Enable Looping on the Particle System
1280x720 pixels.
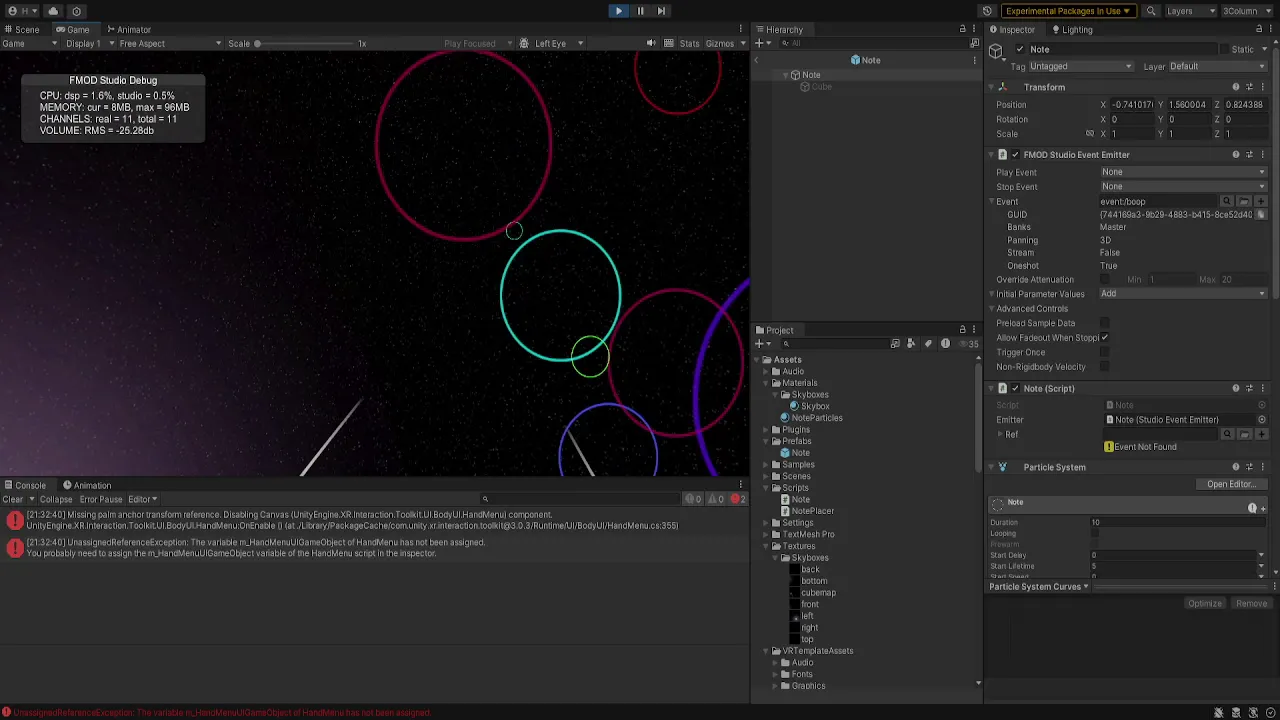(x=1096, y=533)
